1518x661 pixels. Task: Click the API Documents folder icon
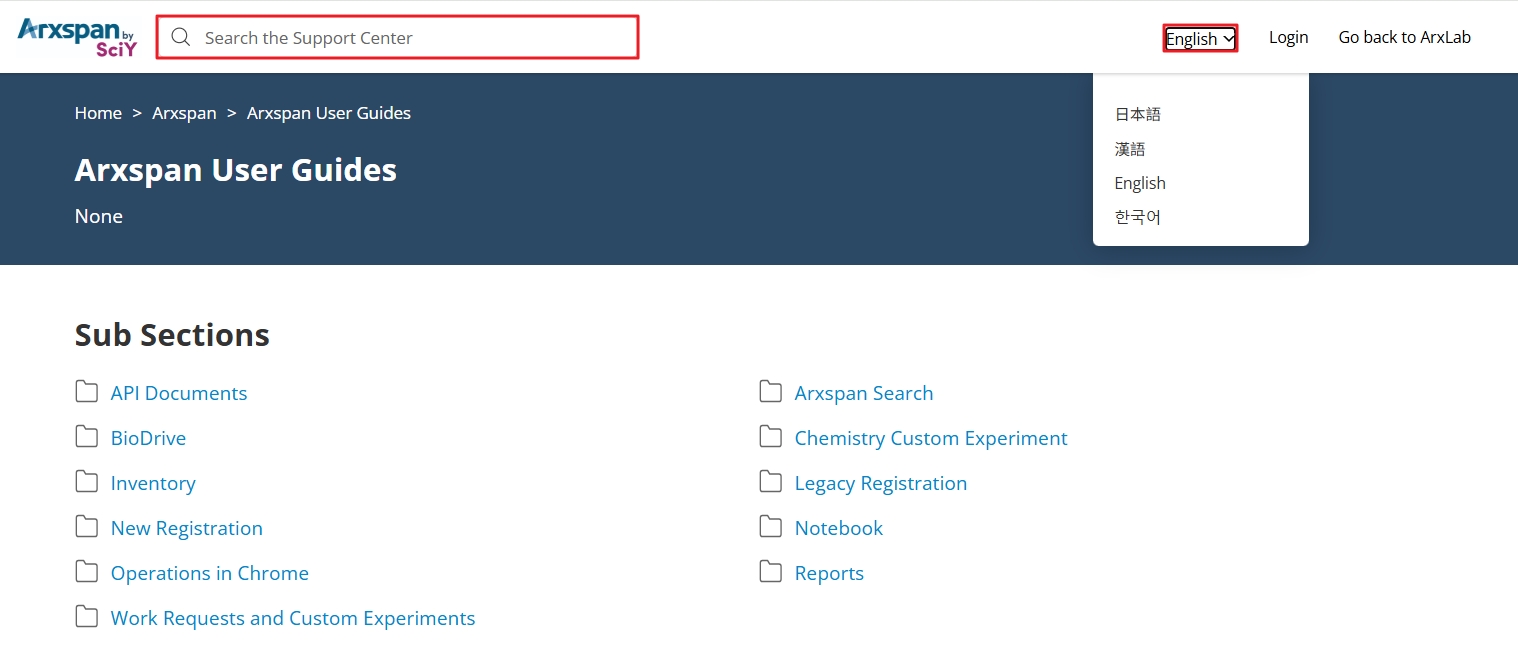pos(87,392)
